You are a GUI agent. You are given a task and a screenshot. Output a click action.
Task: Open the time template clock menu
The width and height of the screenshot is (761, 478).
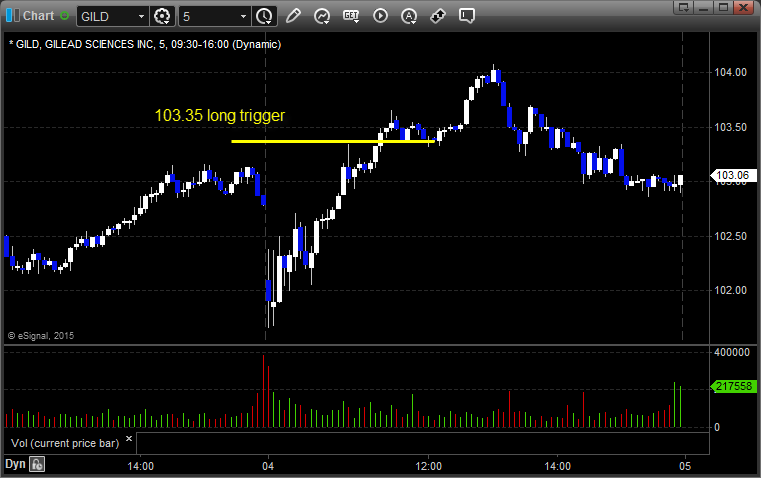tap(265, 16)
